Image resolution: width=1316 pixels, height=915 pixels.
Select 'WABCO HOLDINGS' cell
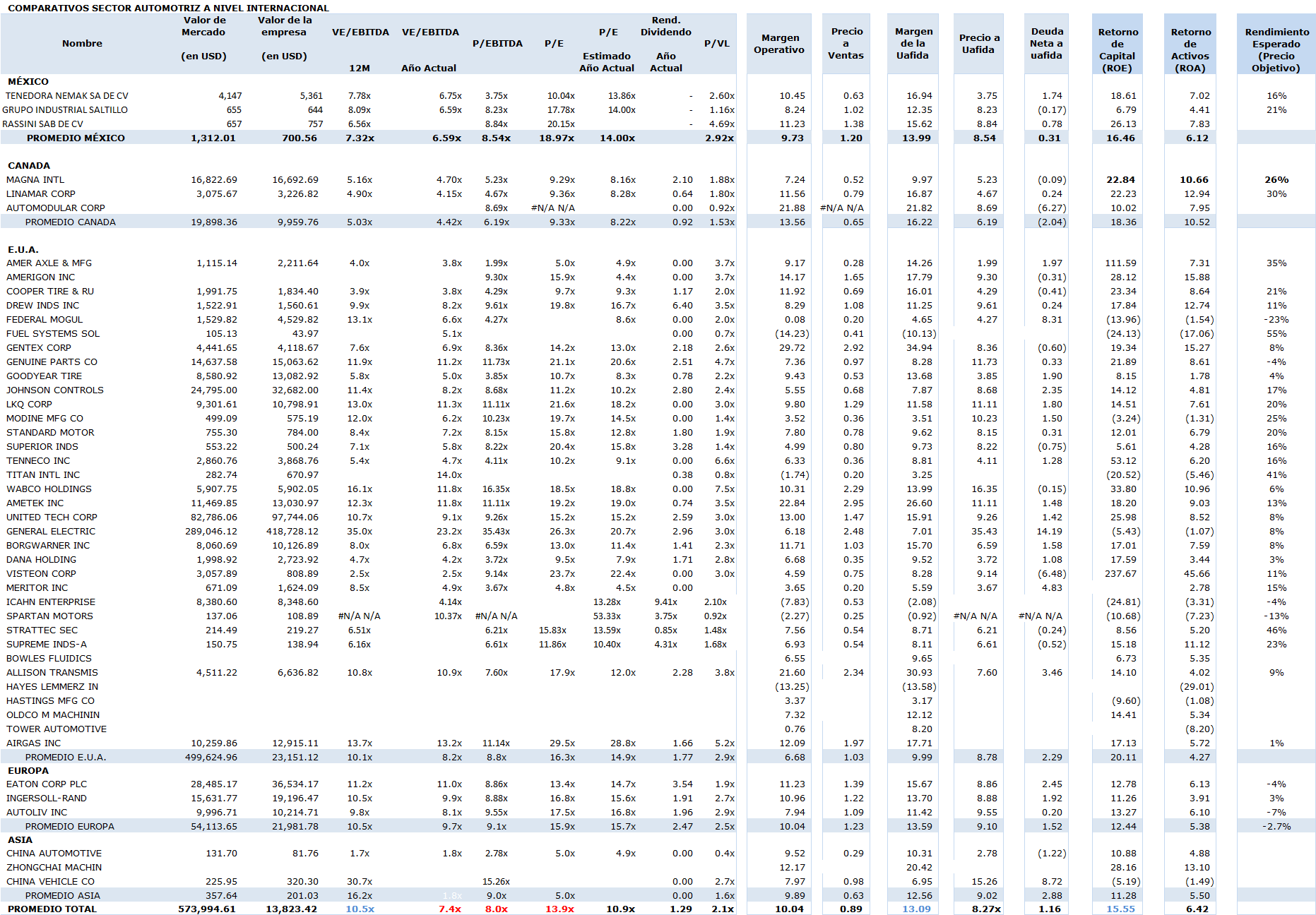click(x=49, y=489)
